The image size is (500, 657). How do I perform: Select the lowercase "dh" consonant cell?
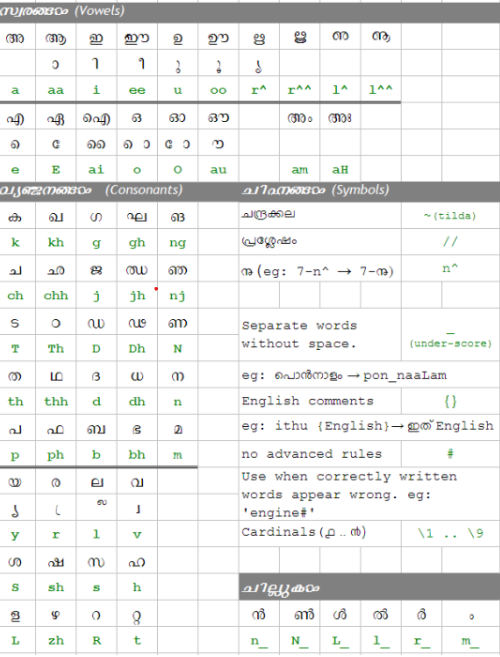(137, 401)
